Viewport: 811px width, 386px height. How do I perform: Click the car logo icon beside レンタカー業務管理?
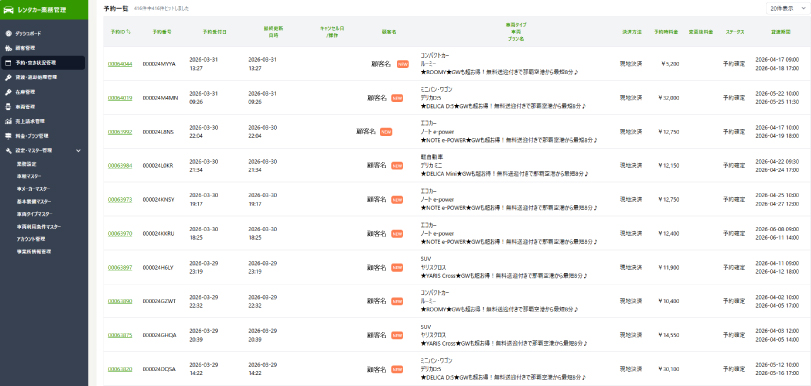[x=9, y=9]
